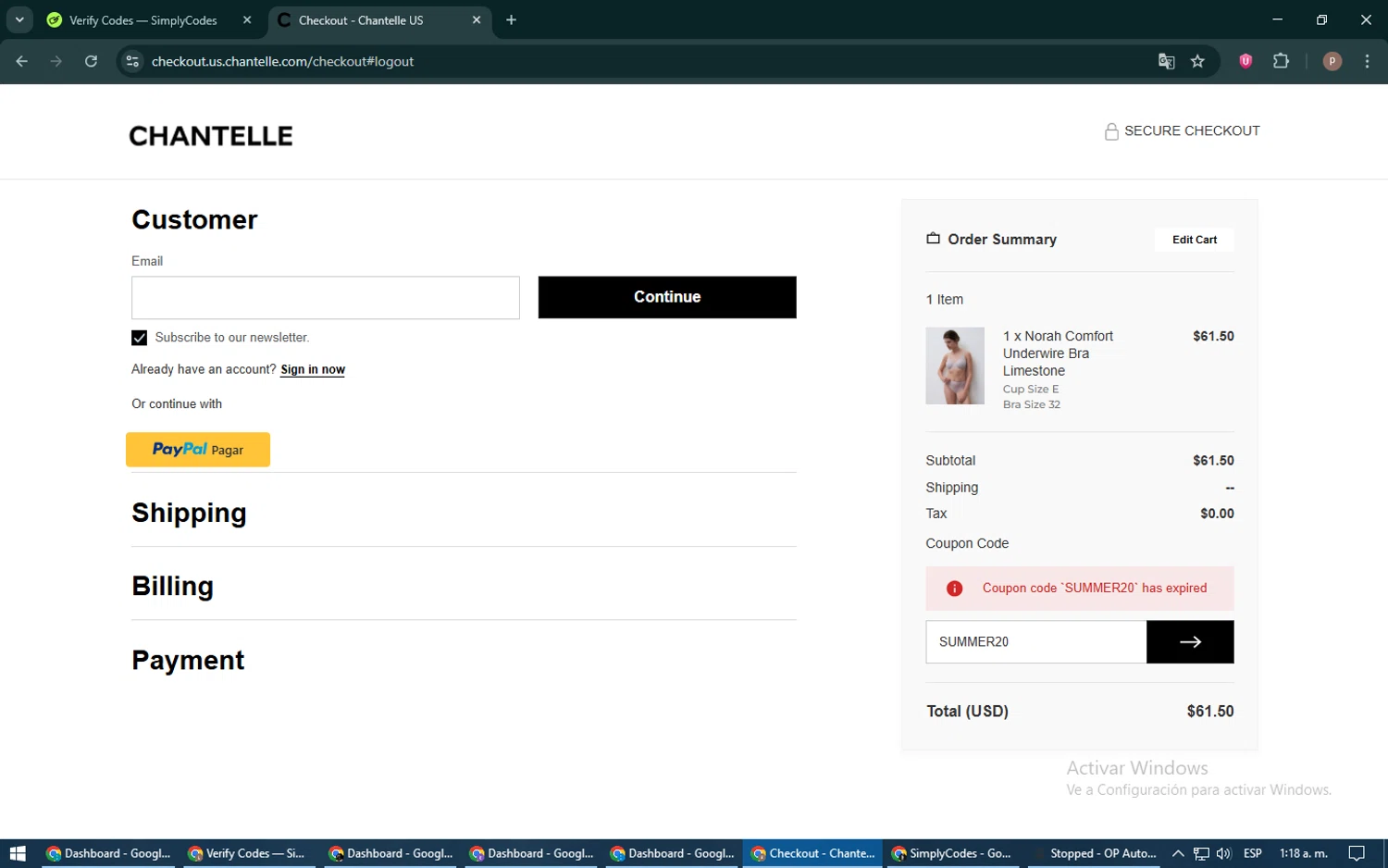Click the Coupon code SUMMER20 has expired message
Image resolution: width=1388 pixels, height=868 pixels.
tap(1095, 589)
